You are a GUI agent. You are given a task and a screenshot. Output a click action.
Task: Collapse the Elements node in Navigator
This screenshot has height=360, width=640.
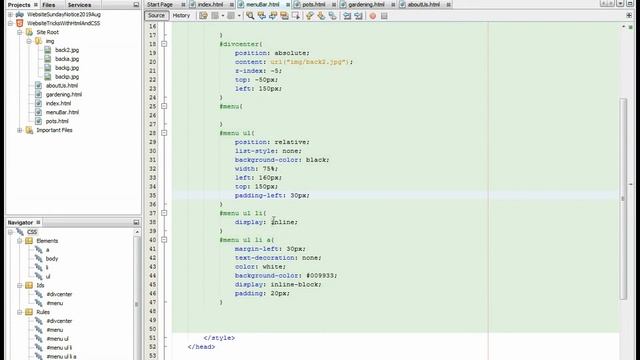click(20, 241)
